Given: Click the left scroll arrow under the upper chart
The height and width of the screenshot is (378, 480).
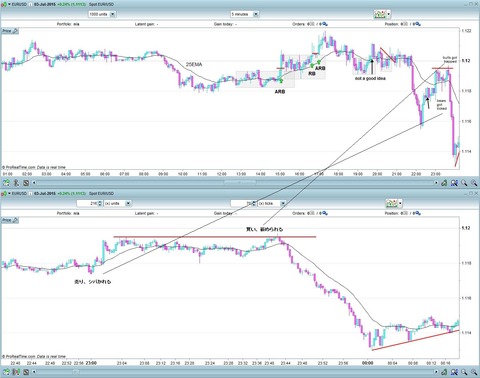Looking at the screenshot, I should pyautogui.click(x=34, y=183).
